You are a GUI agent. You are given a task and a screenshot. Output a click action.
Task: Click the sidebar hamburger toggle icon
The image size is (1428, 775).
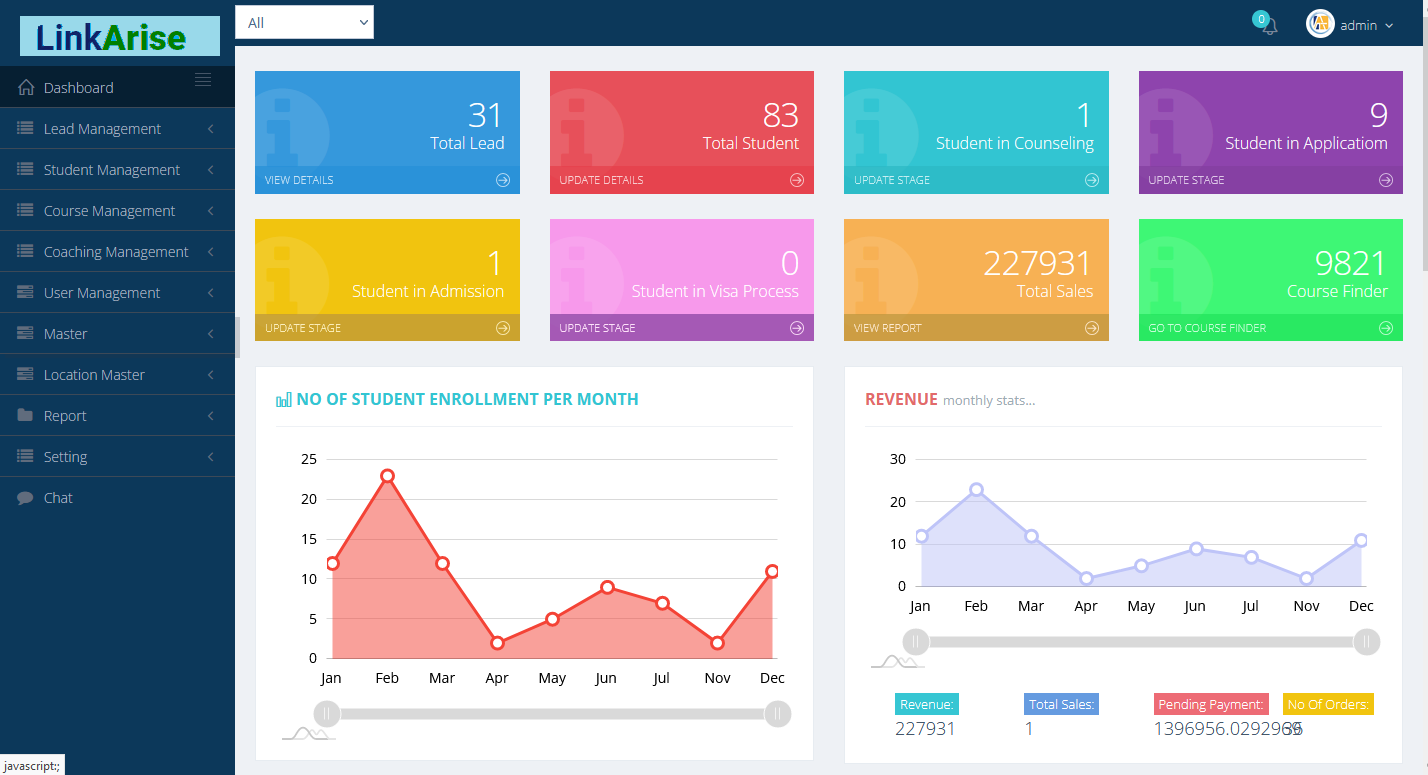pos(203,80)
